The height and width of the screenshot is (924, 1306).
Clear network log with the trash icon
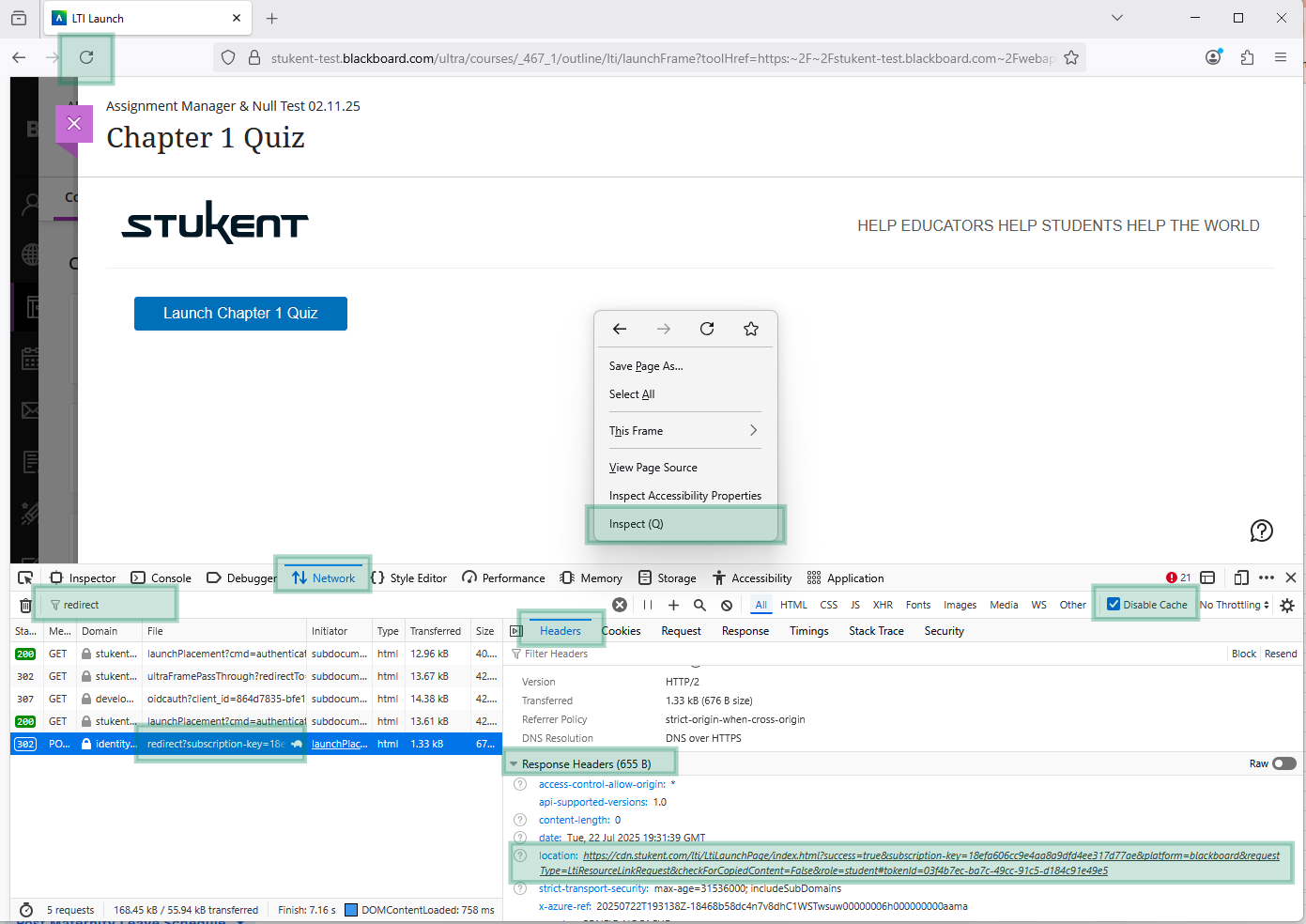25,605
